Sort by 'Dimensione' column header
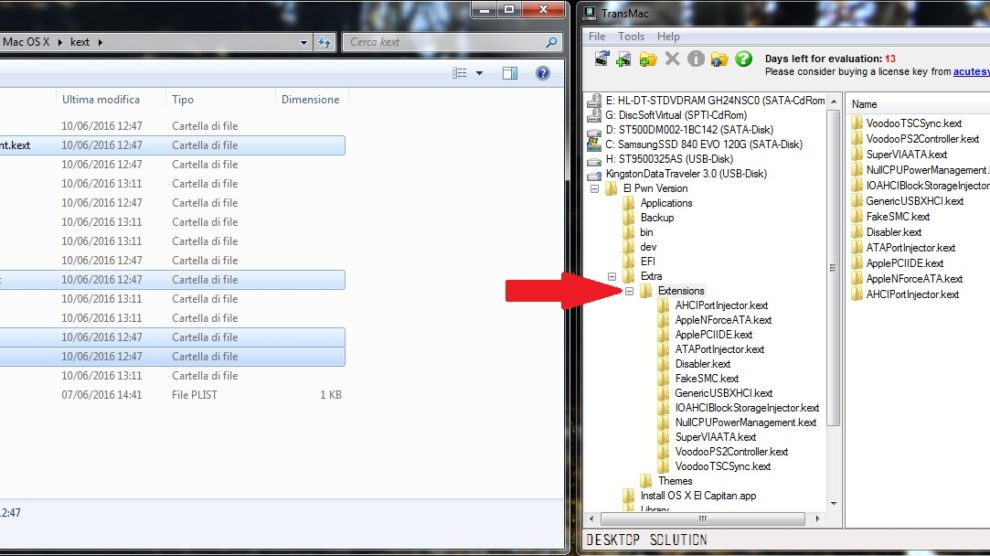 [310, 99]
